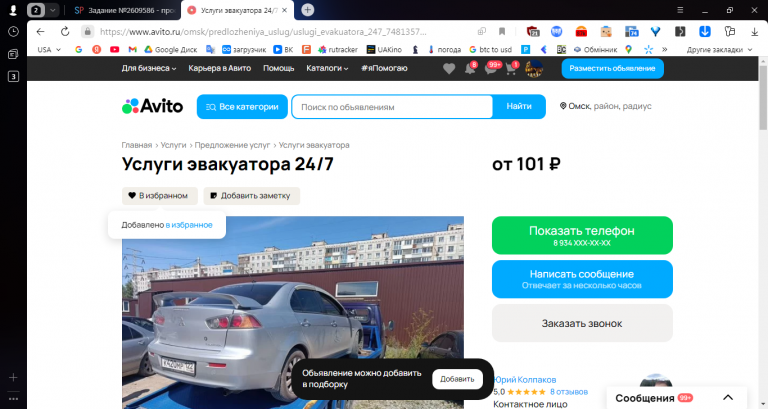
Task: Open the Google Maps bookmark pin icon
Action: click(x=628, y=49)
